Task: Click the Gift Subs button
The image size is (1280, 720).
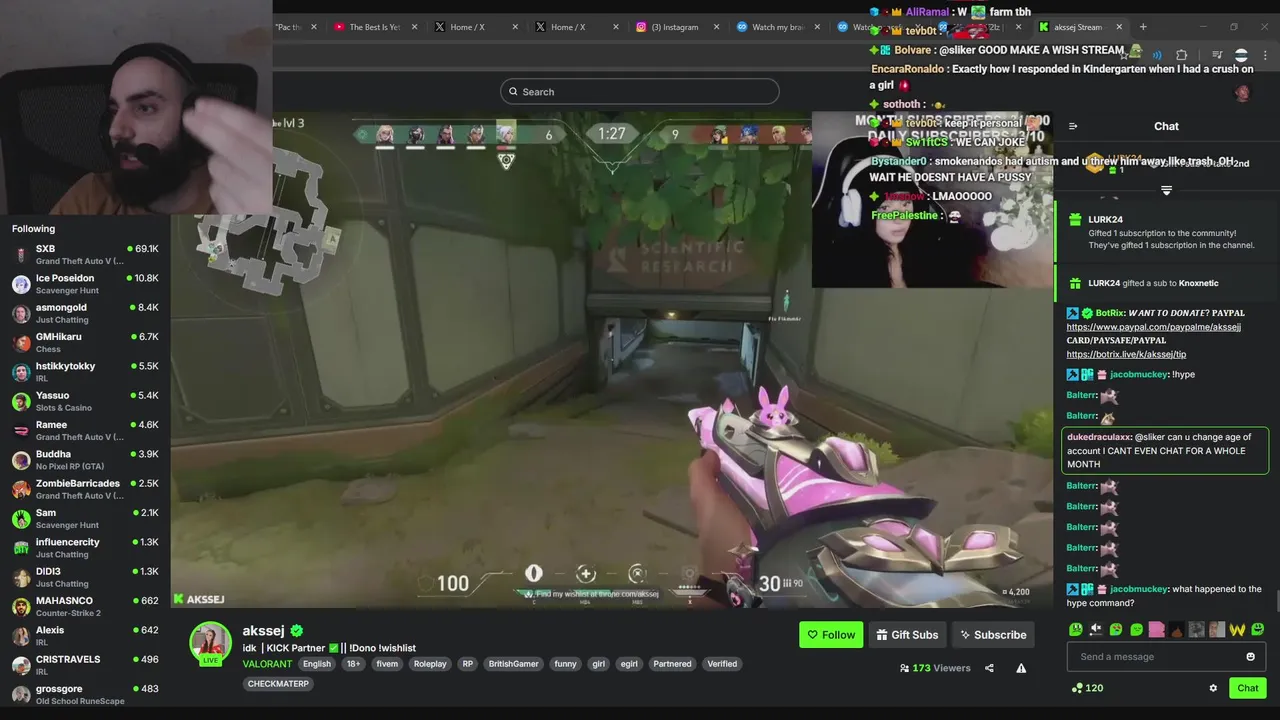Action: [907, 635]
